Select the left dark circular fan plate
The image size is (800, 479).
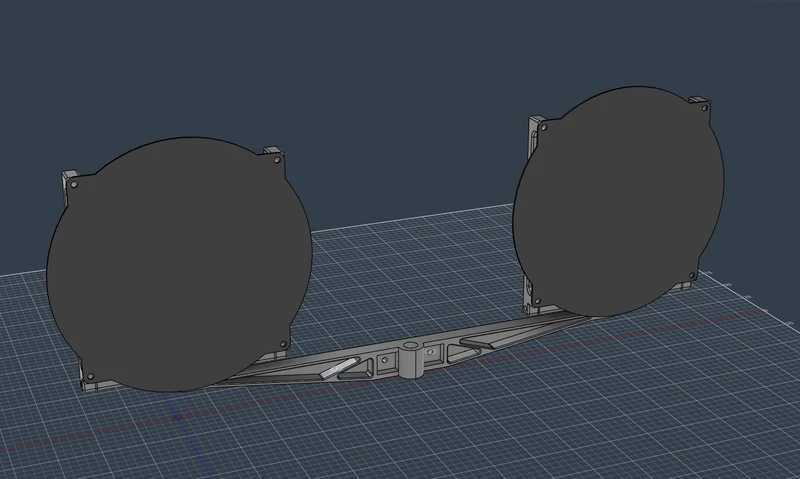(x=179, y=264)
